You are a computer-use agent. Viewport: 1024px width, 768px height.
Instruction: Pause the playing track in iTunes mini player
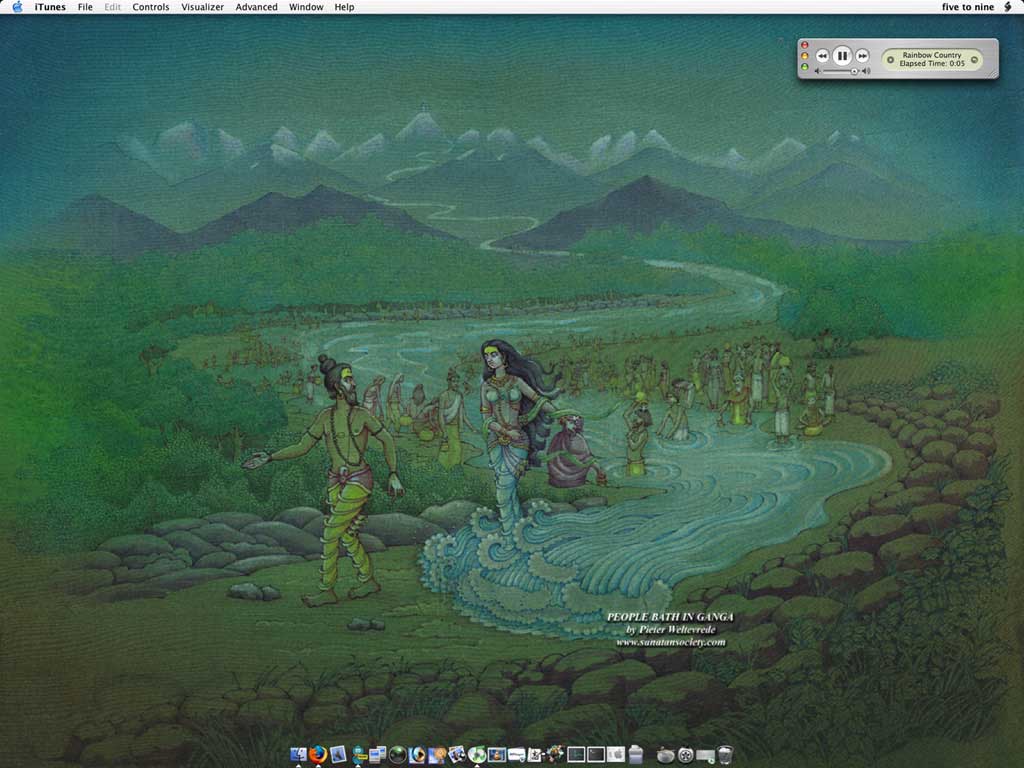[x=842, y=56]
